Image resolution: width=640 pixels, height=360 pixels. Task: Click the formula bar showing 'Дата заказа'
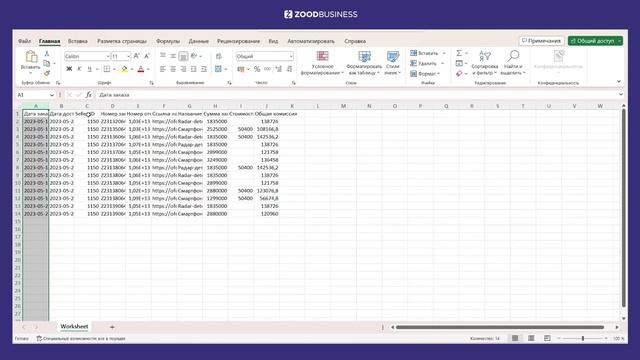[357, 95]
